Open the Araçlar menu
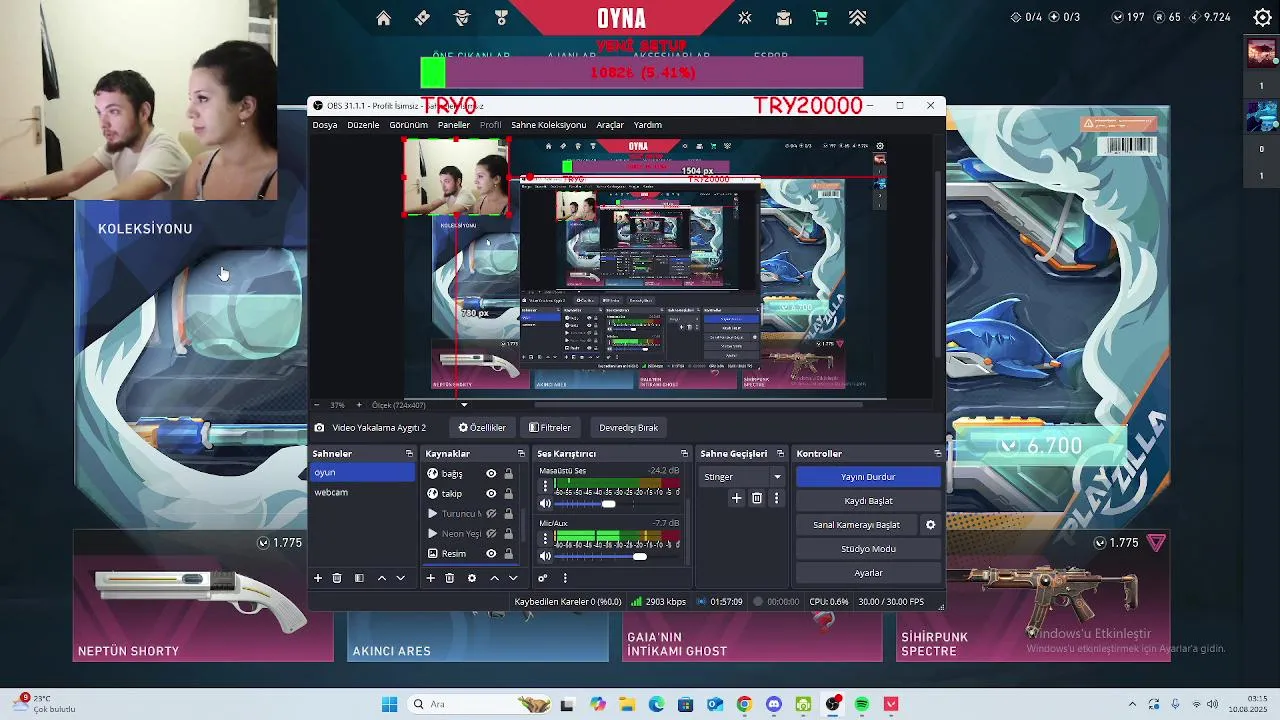The image size is (1280, 720). [x=610, y=125]
